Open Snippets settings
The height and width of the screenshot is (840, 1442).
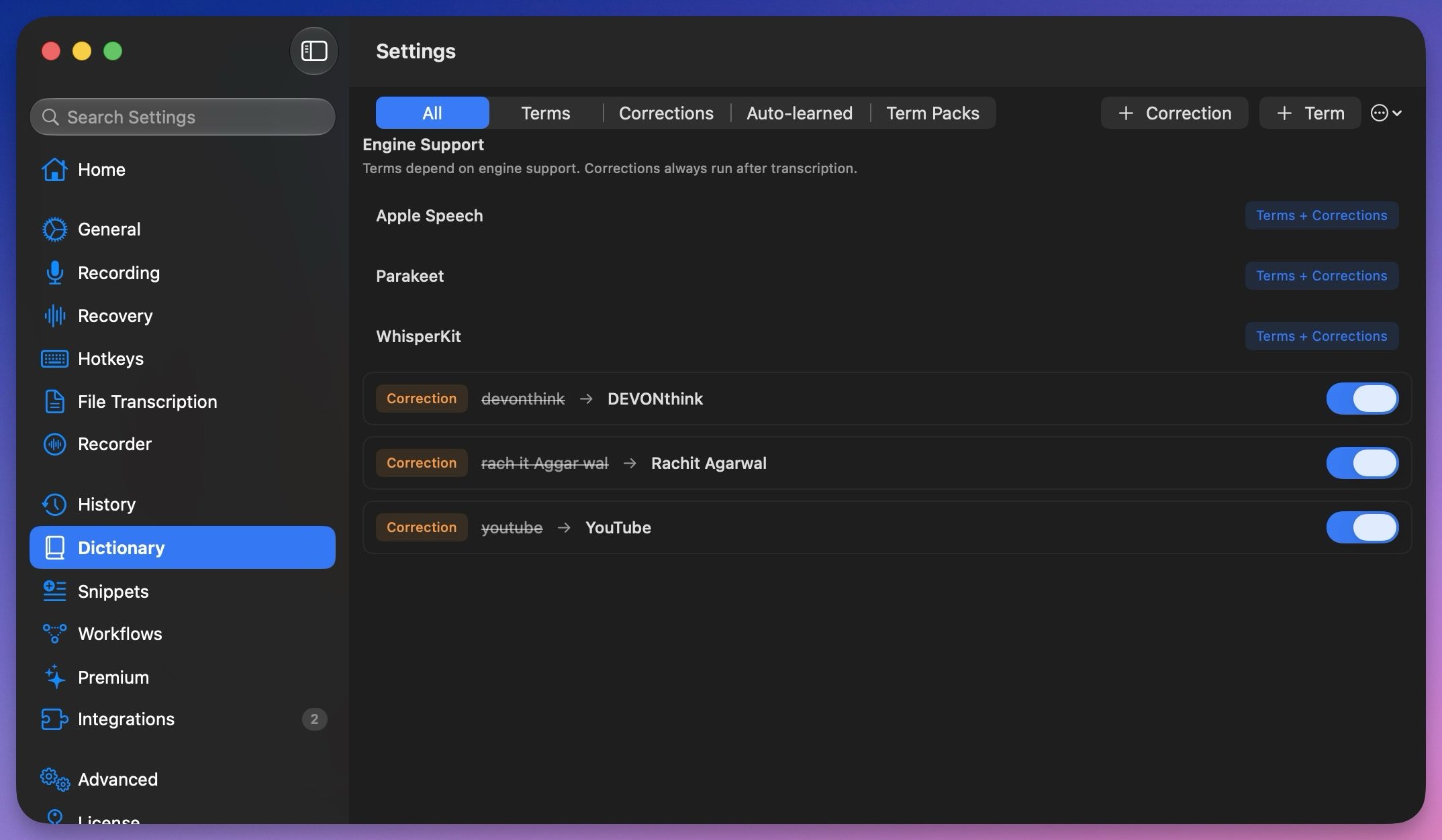pos(183,591)
